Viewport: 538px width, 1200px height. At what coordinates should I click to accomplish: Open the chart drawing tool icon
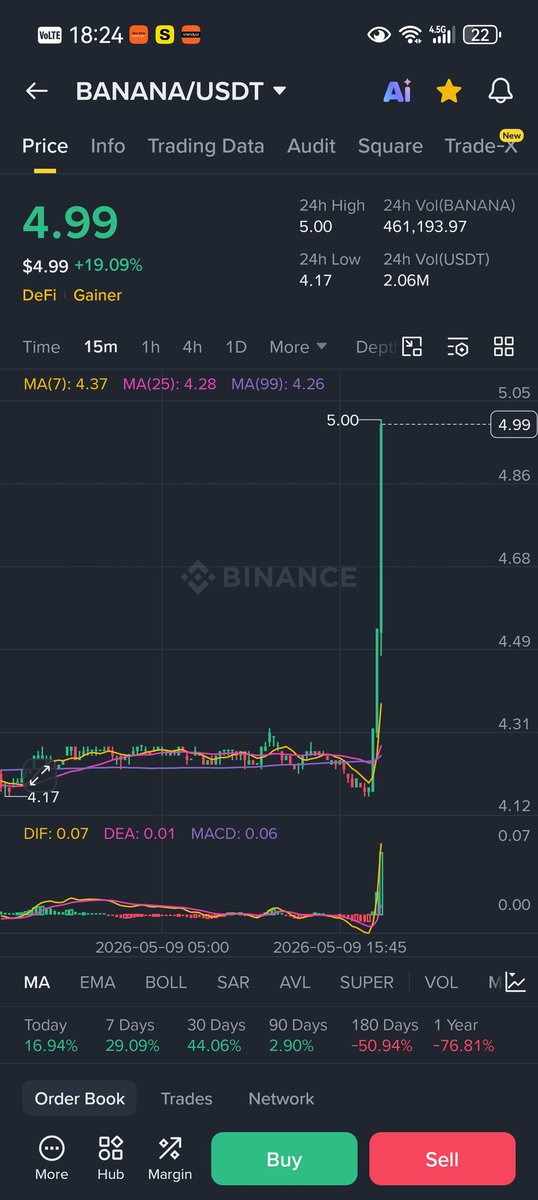coord(413,347)
